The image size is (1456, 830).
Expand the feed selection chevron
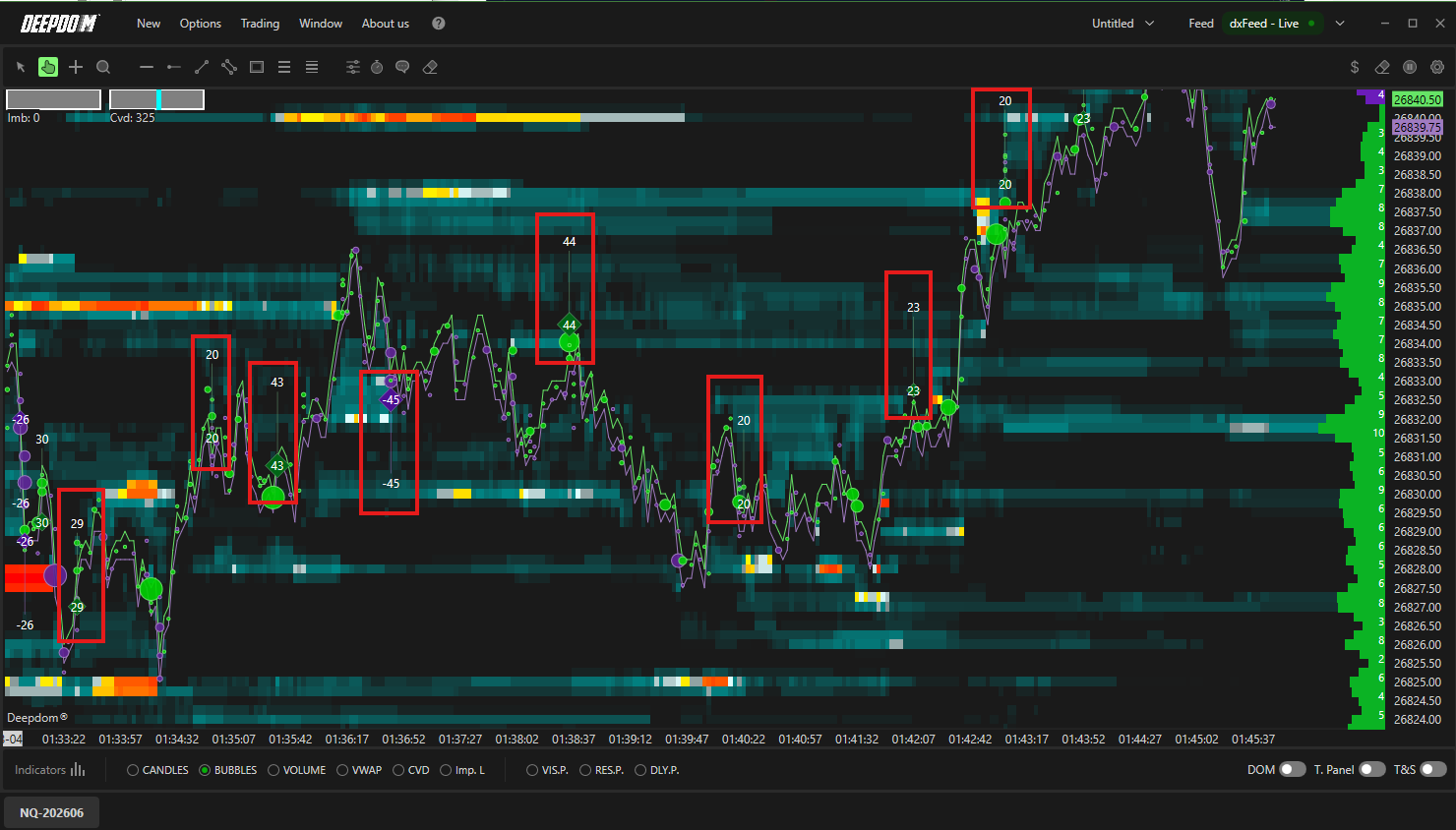[x=1340, y=24]
